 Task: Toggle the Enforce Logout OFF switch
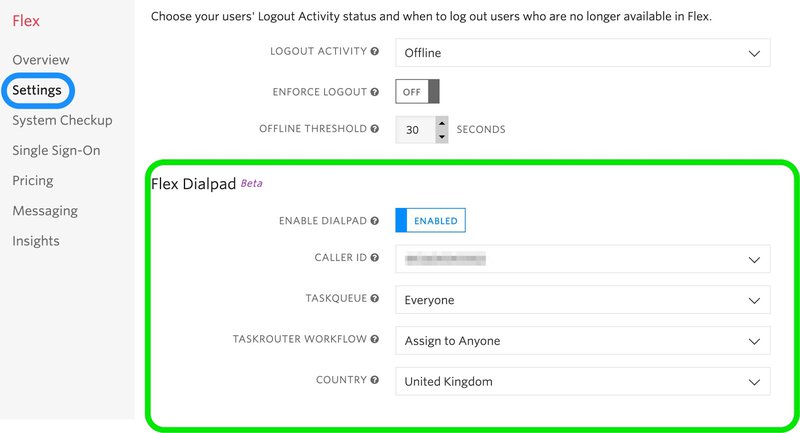(x=417, y=92)
